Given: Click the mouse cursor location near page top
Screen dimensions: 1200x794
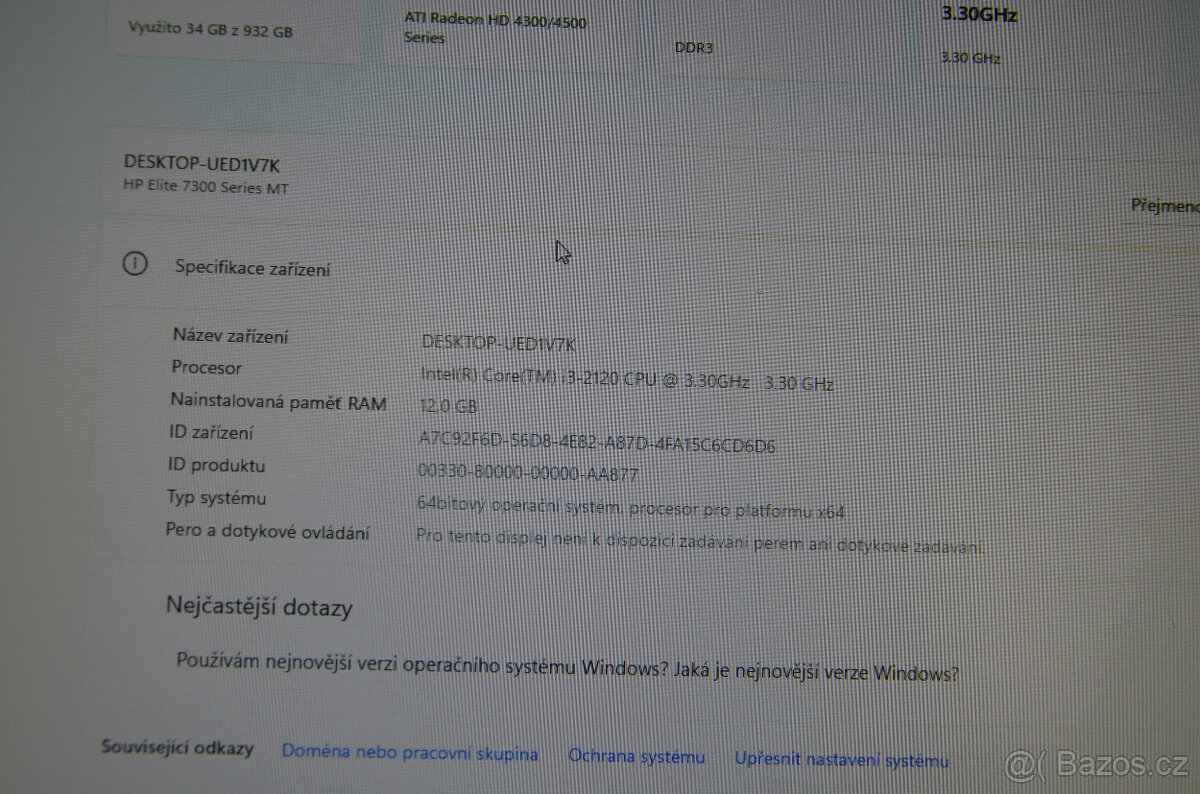Looking at the screenshot, I should (x=562, y=250).
